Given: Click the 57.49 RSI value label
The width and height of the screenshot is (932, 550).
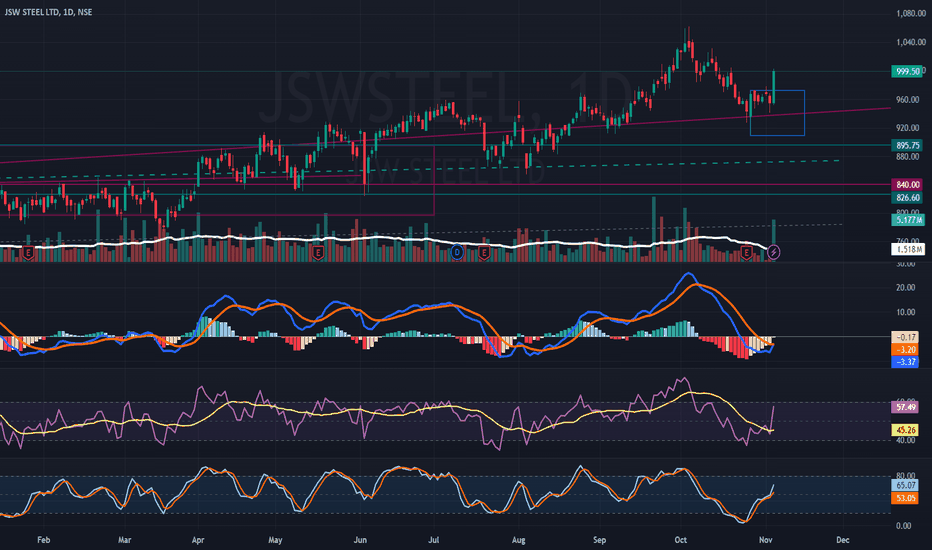Looking at the screenshot, I should [x=905, y=407].
